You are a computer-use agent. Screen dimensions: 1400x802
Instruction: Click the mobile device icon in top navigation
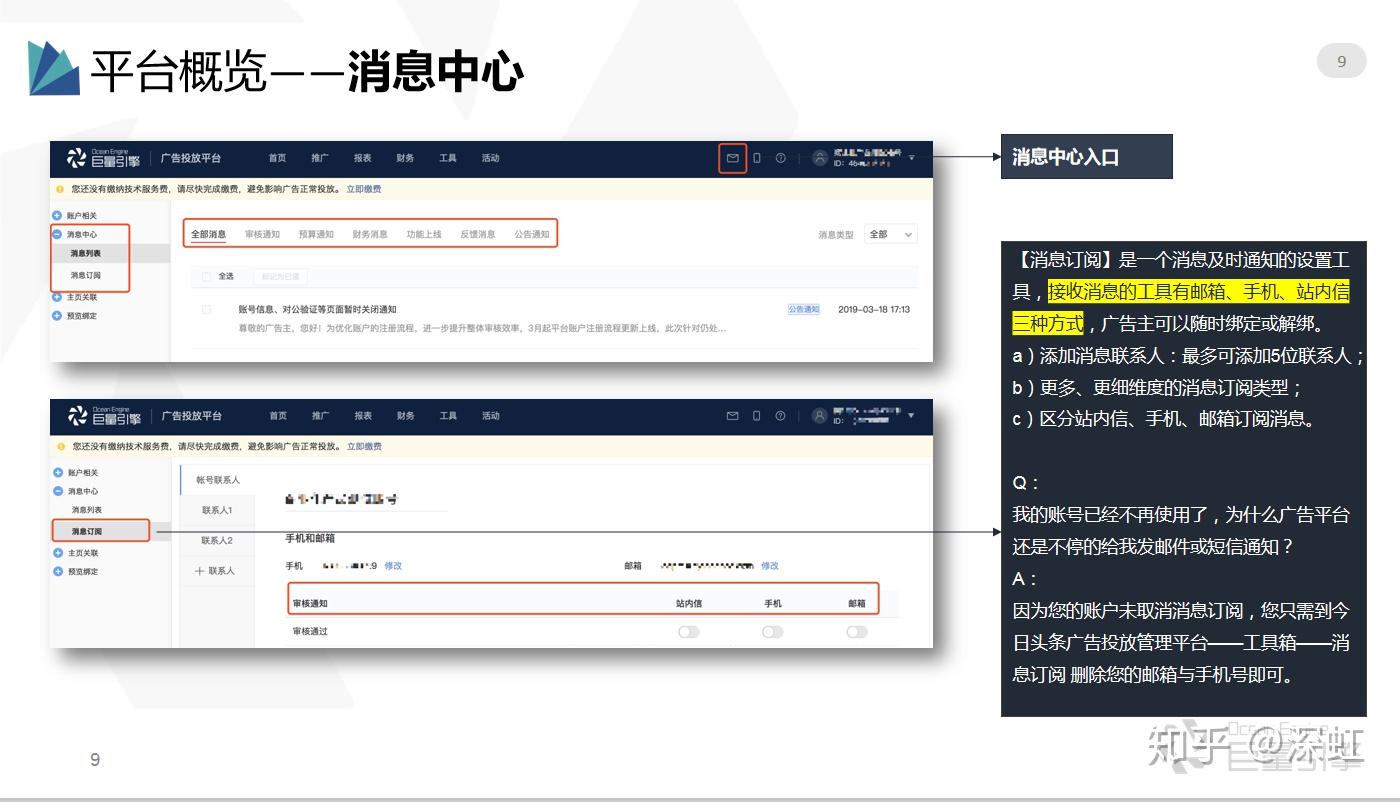pos(757,158)
